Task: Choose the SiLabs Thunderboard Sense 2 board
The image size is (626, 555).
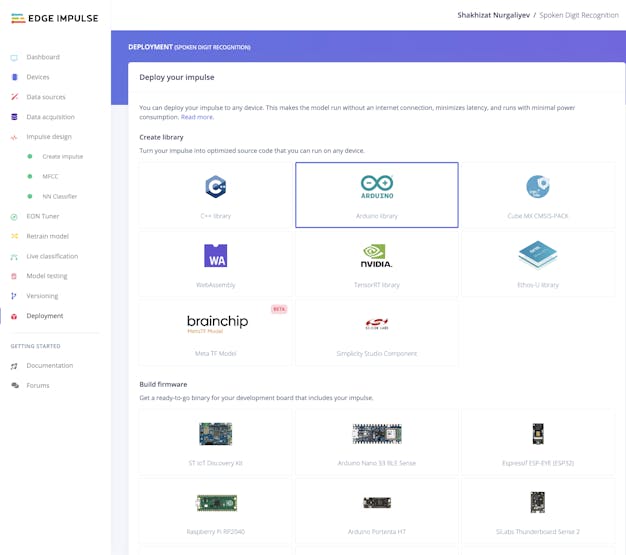Action: (x=537, y=502)
